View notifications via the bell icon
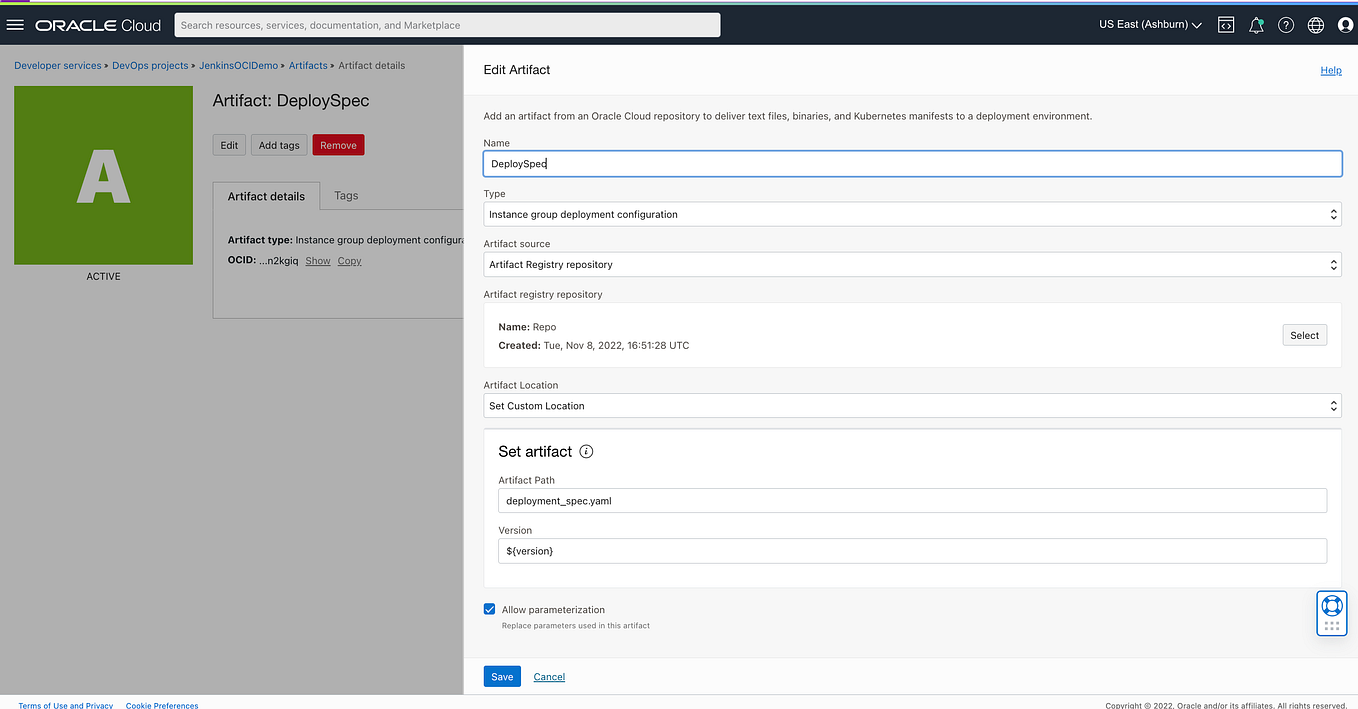Screen dimensions: 1358x709 click(1256, 25)
